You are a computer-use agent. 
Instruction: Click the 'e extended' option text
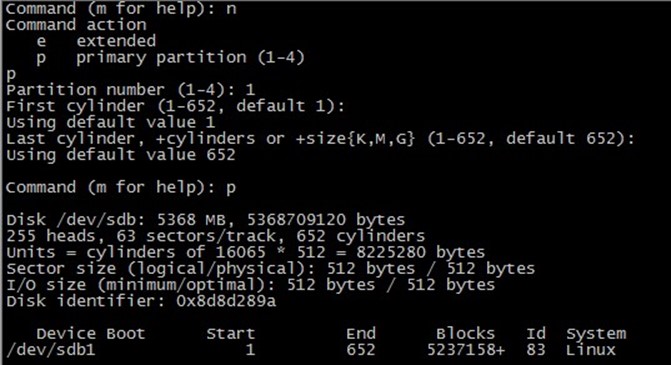click(97, 41)
